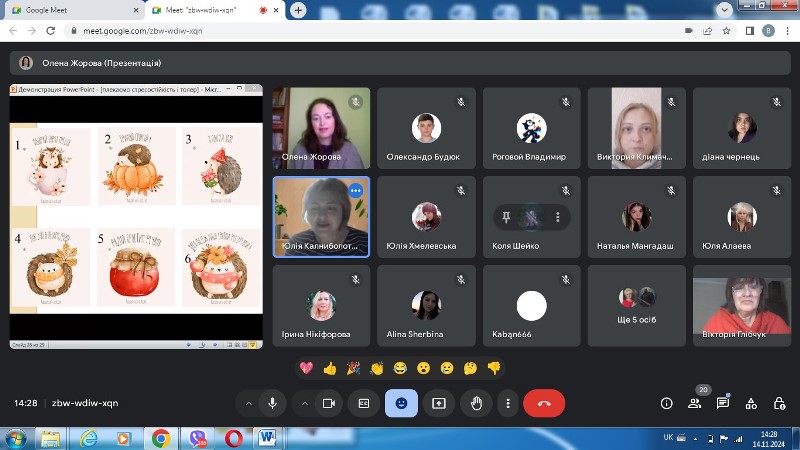This screenshot has width=800, height=450.
Task: Open options on Коля Шейко tile
Action: (x=558, y=217)
